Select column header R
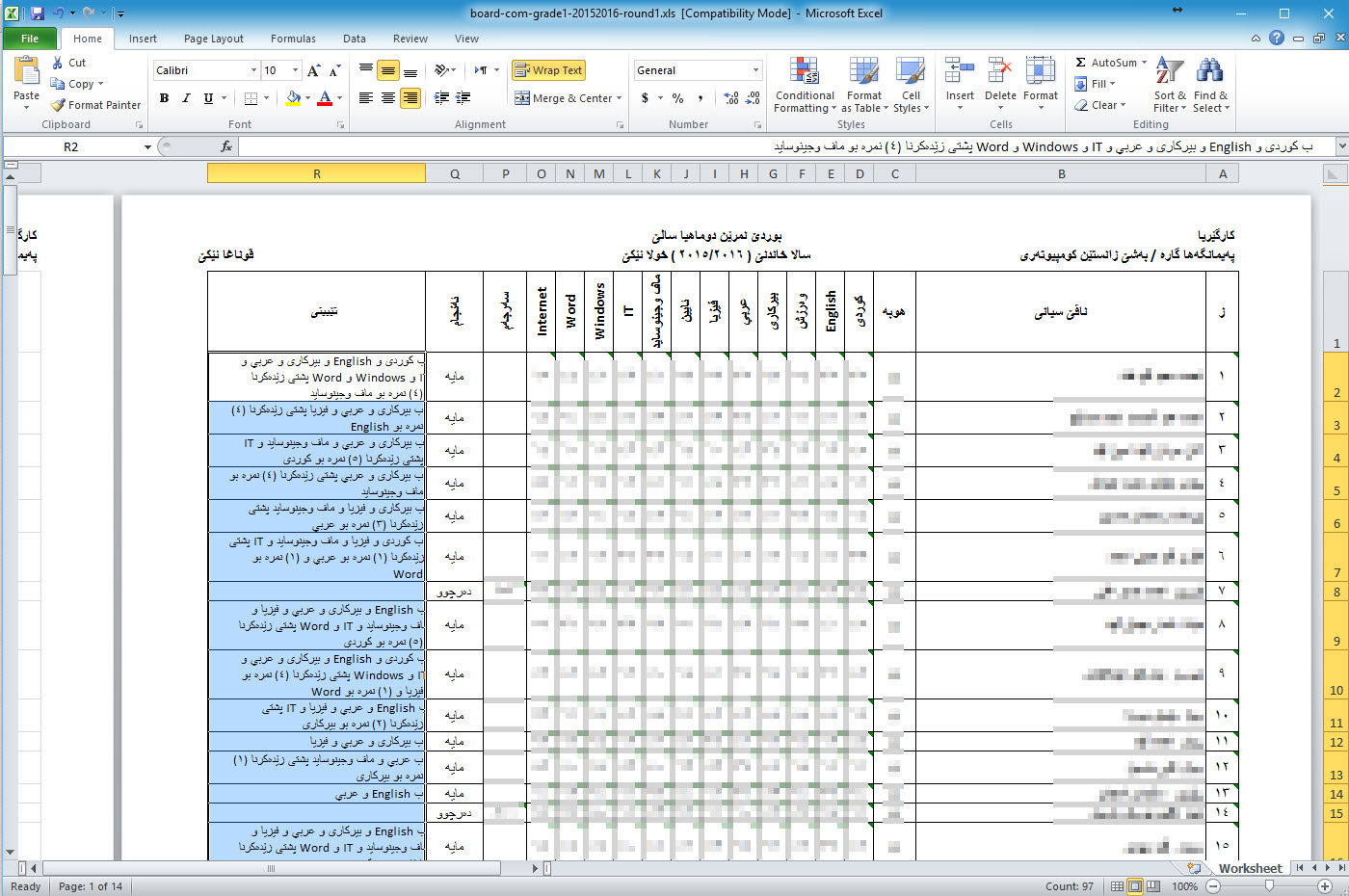 tap(316, 174)
